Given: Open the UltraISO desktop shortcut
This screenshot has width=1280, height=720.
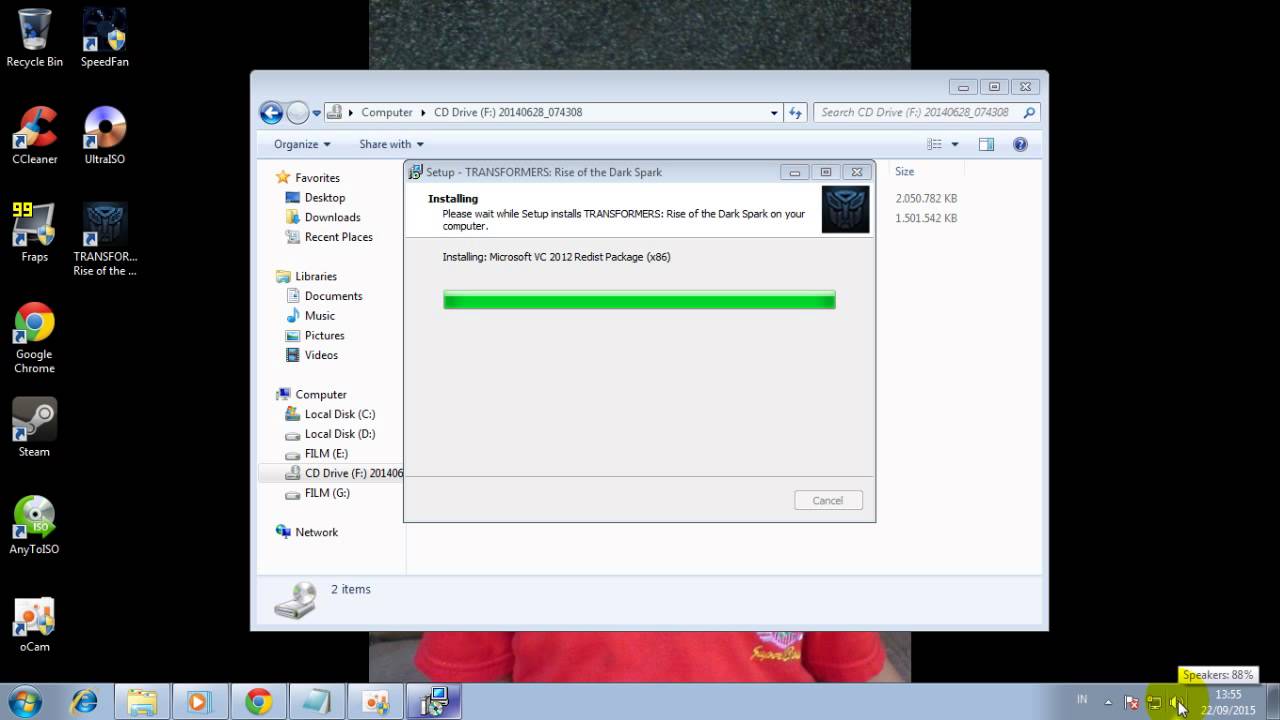Looking at the screenshot, I should point(104,135).
